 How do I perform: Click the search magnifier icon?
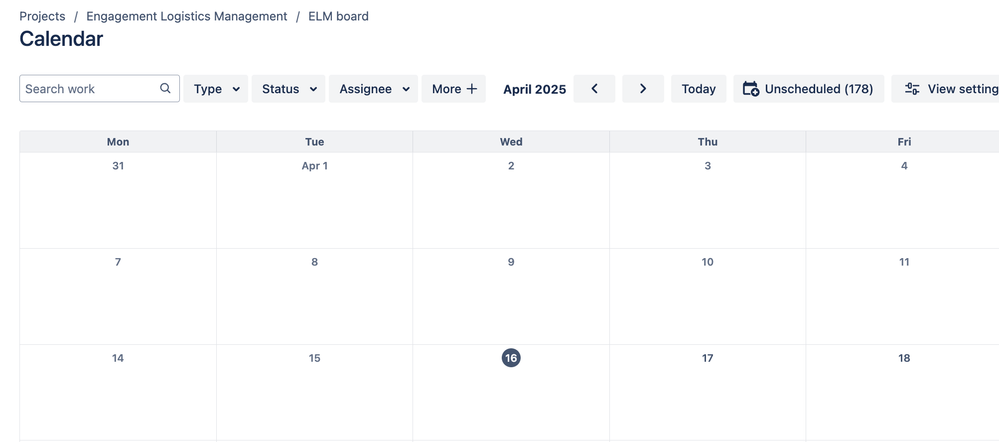(x=165, y=89)
